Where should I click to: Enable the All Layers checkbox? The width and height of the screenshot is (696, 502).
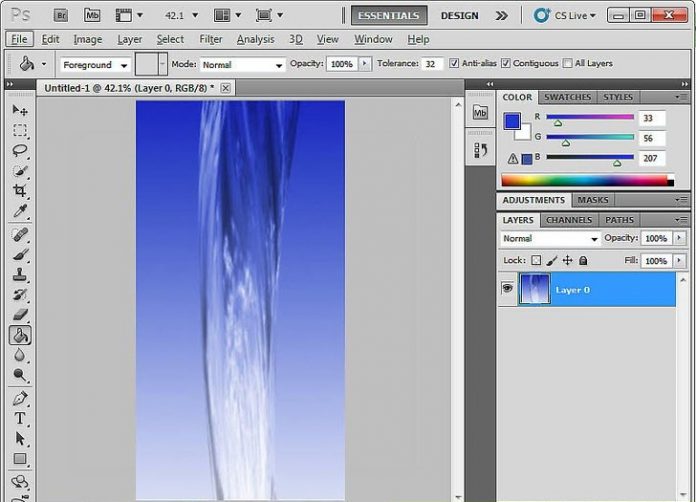568,64
